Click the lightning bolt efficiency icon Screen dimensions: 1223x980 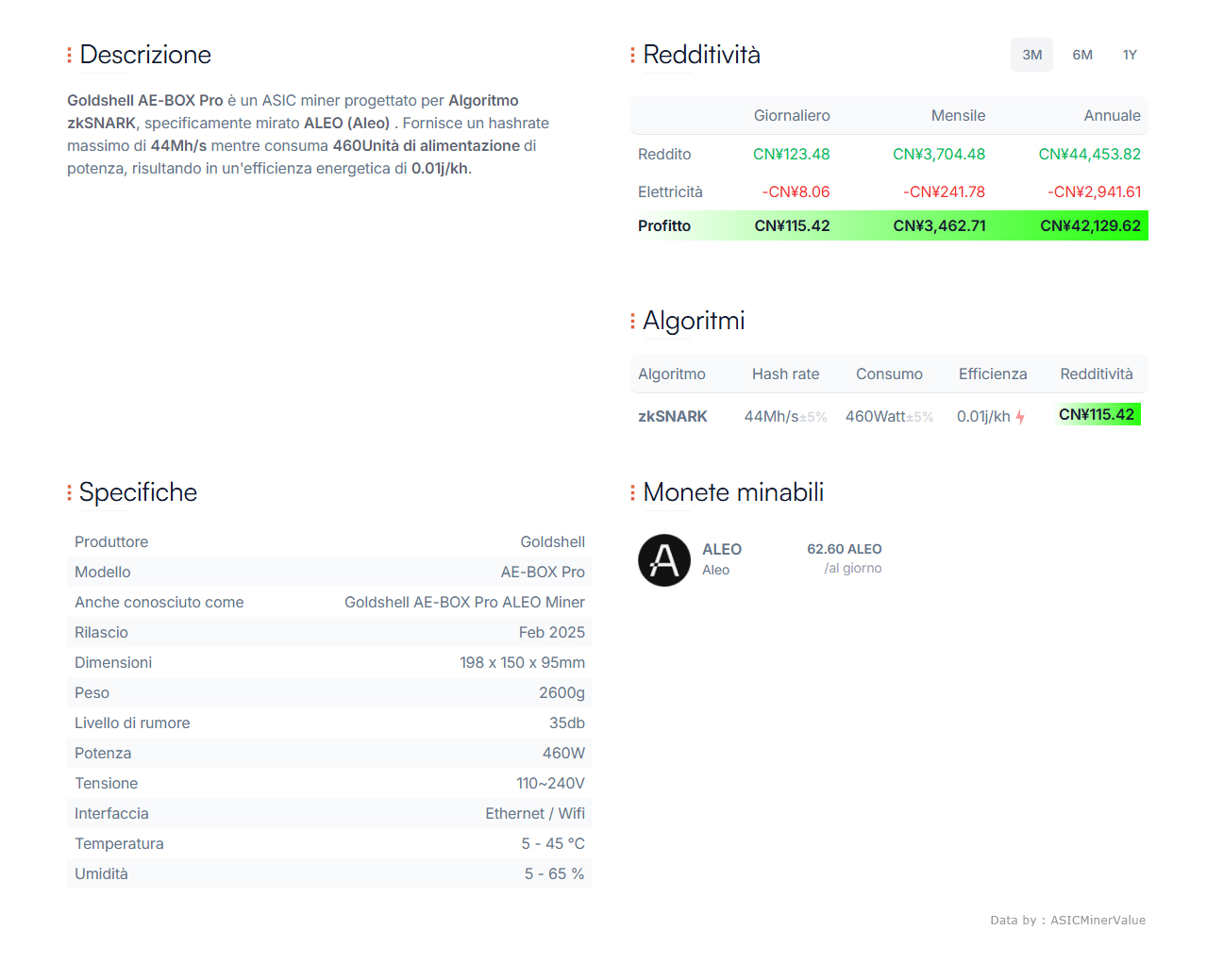pyautogui.click(x=1020, y=417)
